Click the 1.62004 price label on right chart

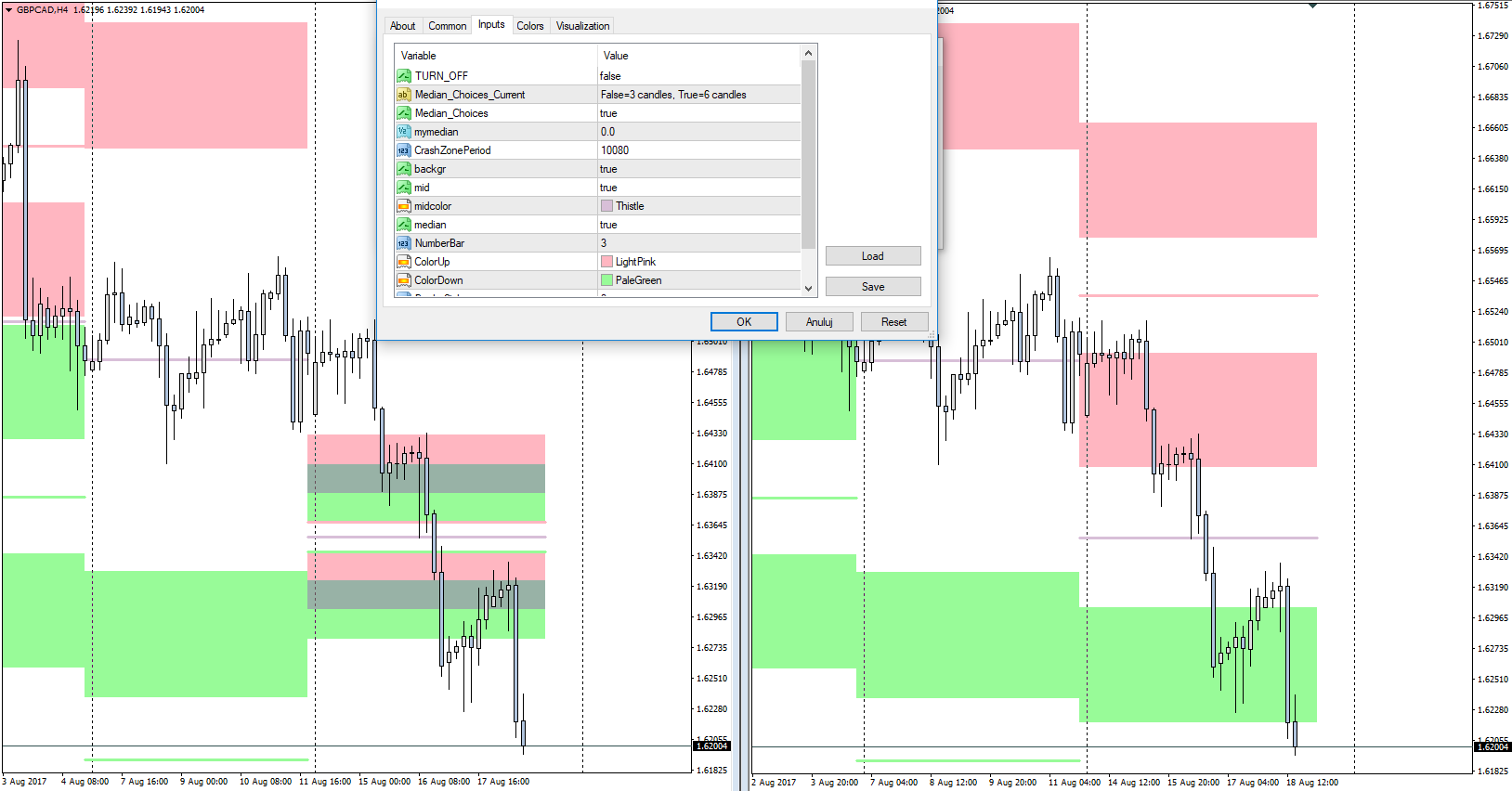click(1492, 747)
